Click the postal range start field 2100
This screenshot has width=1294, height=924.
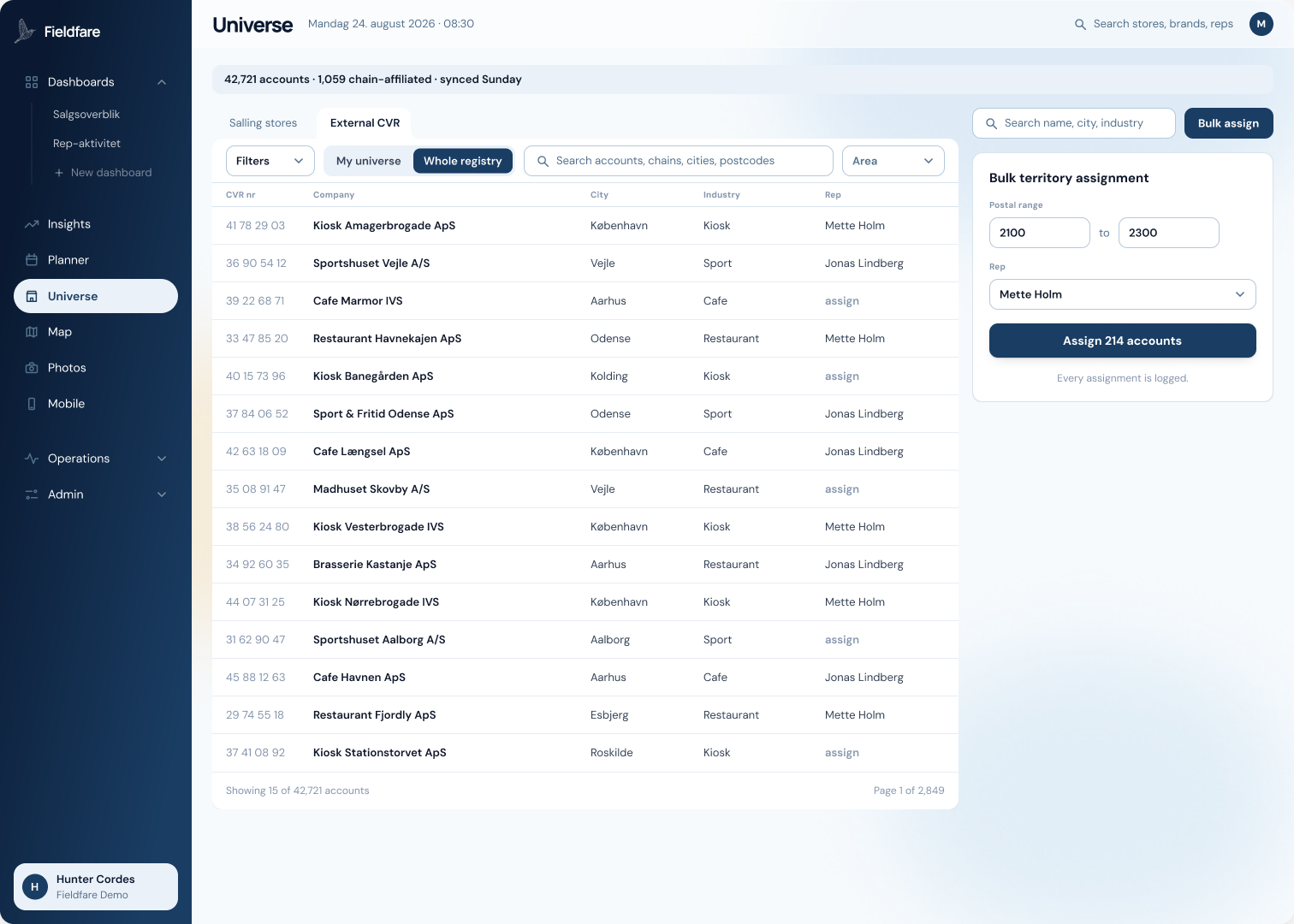(x=1040, y=233)
